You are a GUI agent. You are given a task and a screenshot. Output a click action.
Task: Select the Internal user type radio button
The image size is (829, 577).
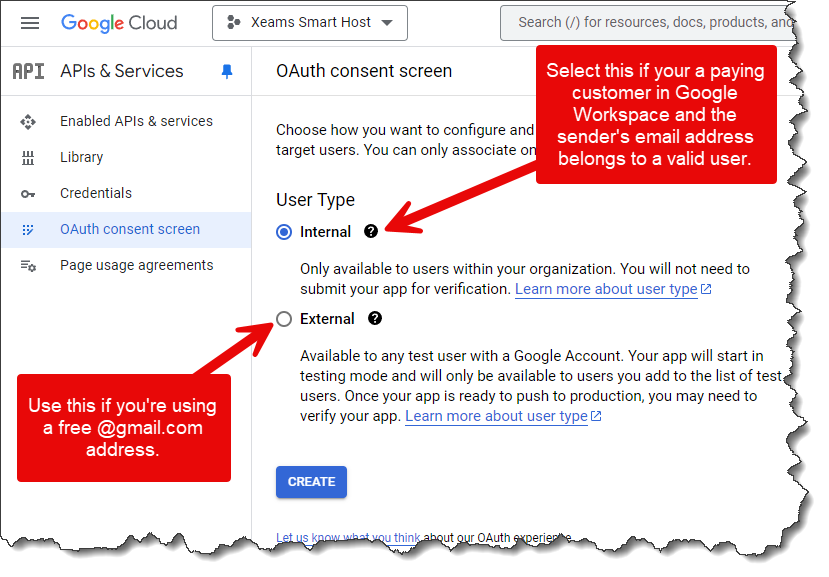pos(284,232)
